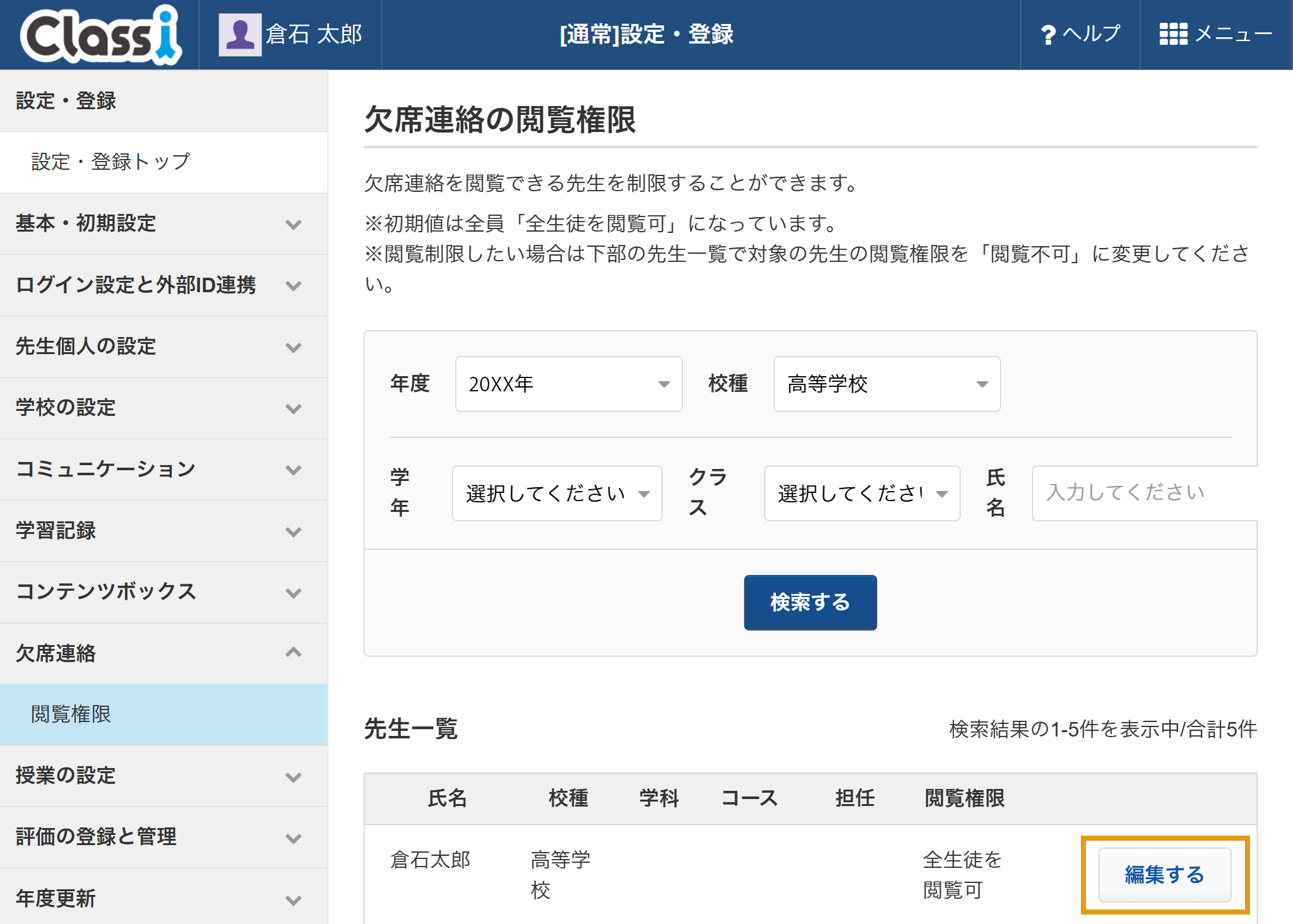Expand the 先生個人の設定 section
Screen dimensions: 1293x924
click(164, 346)
